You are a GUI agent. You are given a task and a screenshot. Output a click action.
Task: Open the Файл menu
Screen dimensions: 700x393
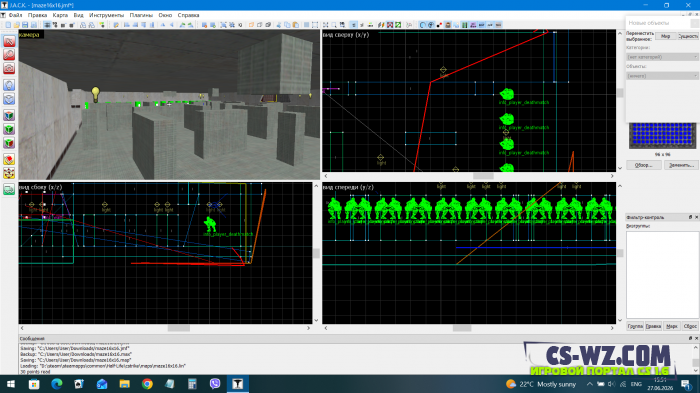click(x=15, y=15)
